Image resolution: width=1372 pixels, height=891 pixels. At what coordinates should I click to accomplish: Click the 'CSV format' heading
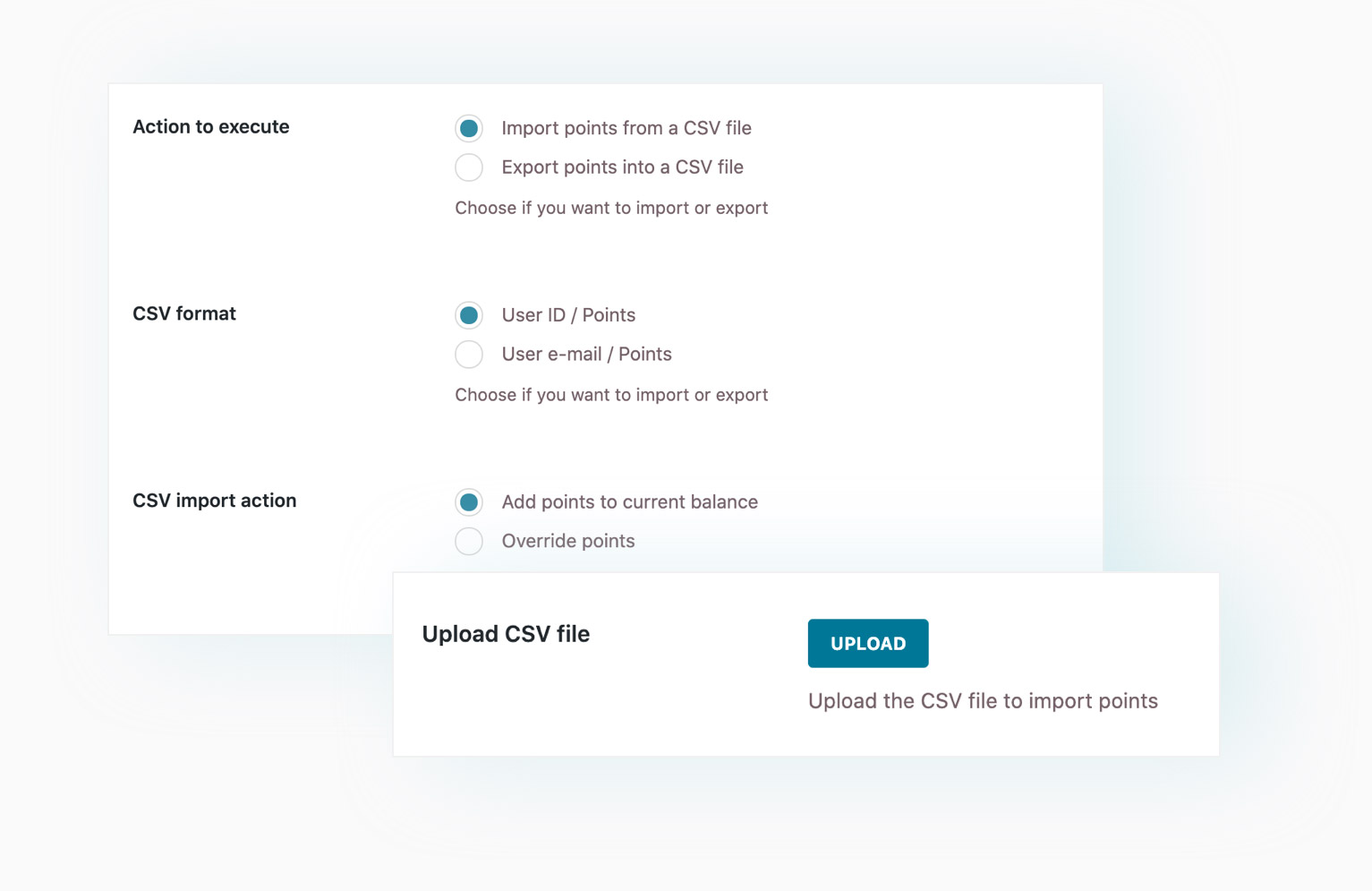coord(184,314)
